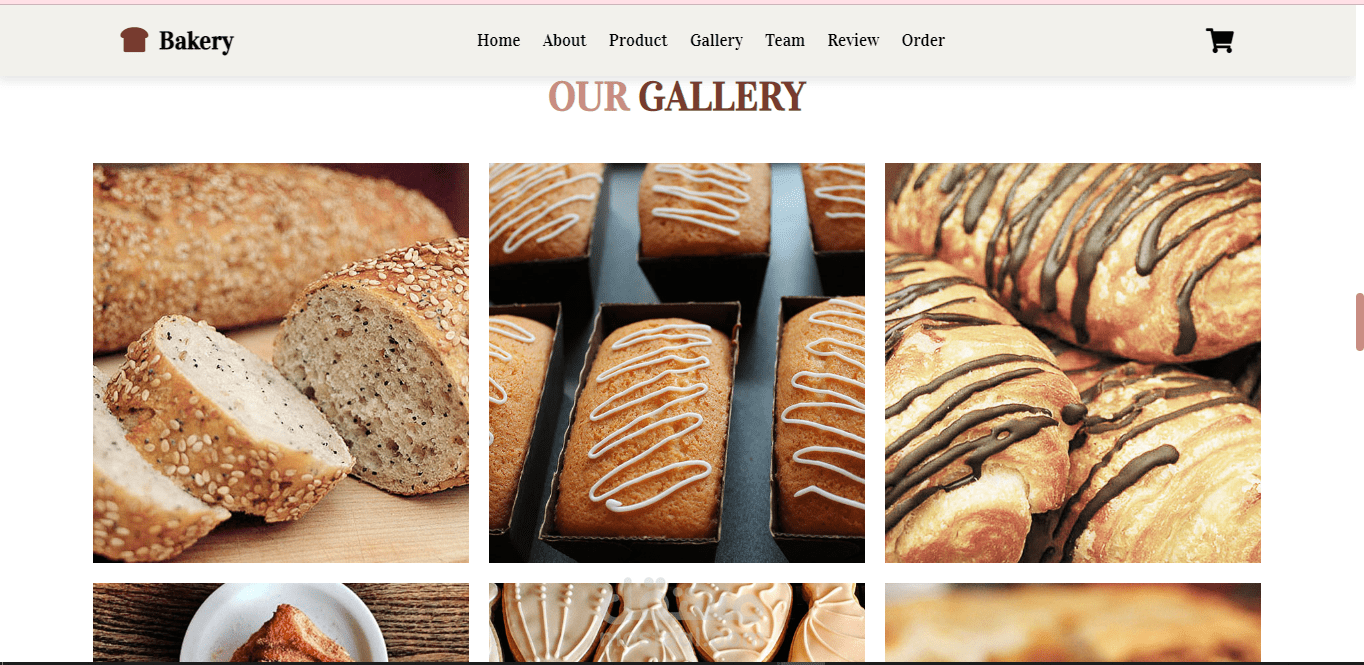
Task: Navigate to Product in the navbar
Action: pyautogui.click(x=638, y=40)
